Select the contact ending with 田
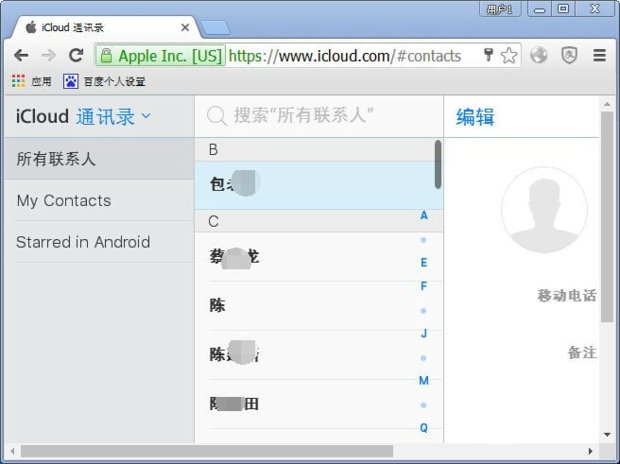The image size is (620, 464). pos(319,404)
